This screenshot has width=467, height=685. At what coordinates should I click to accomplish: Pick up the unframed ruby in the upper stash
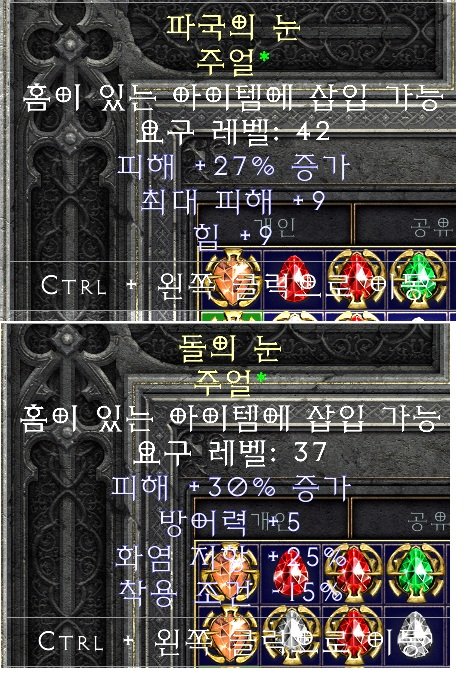pyautogui.click(x=294, y=277)
